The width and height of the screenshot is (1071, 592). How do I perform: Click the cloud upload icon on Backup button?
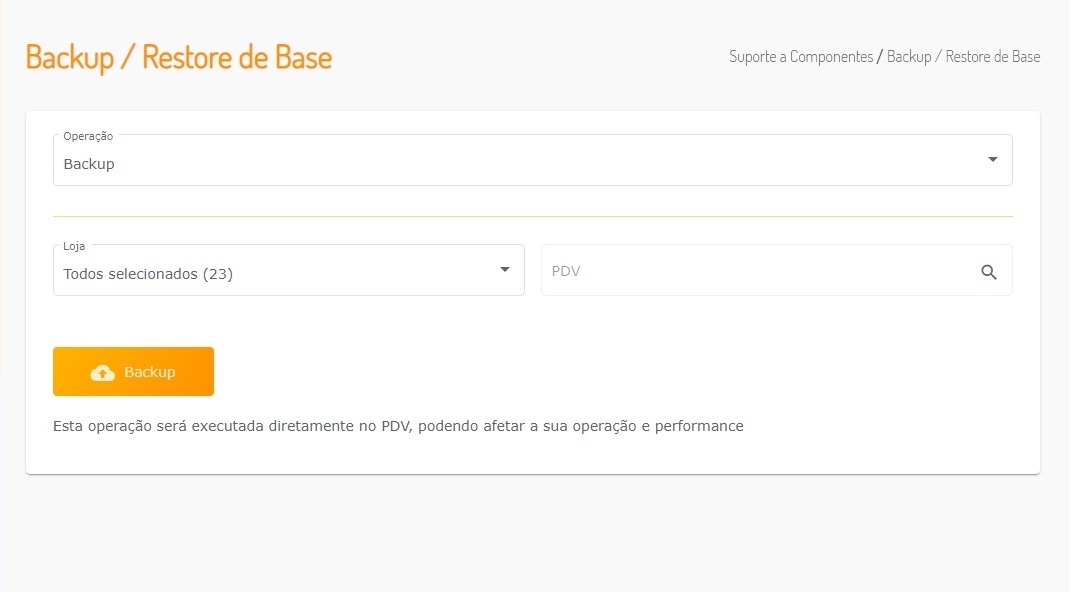point(102,373)
